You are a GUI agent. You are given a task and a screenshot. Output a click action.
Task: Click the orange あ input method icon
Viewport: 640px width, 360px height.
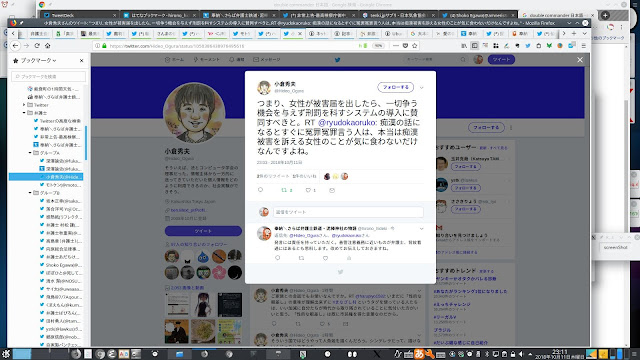(419, 354)
